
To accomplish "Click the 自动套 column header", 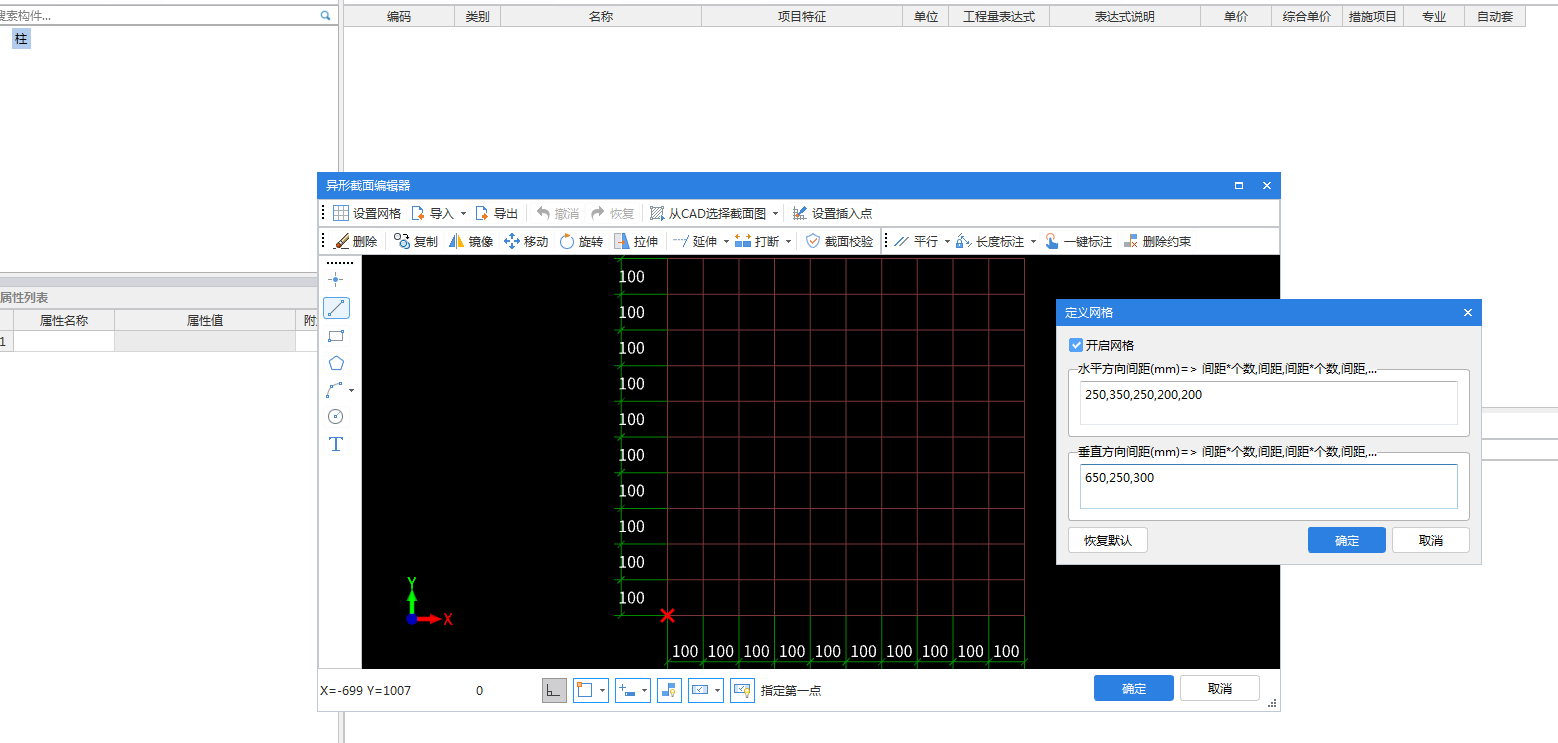I will point(1495,17).
